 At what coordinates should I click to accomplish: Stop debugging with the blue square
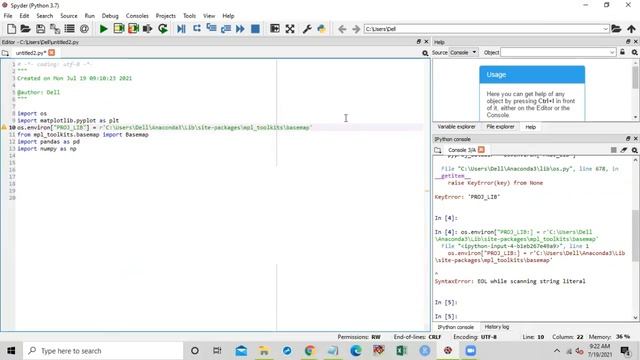tap(256, 29)
